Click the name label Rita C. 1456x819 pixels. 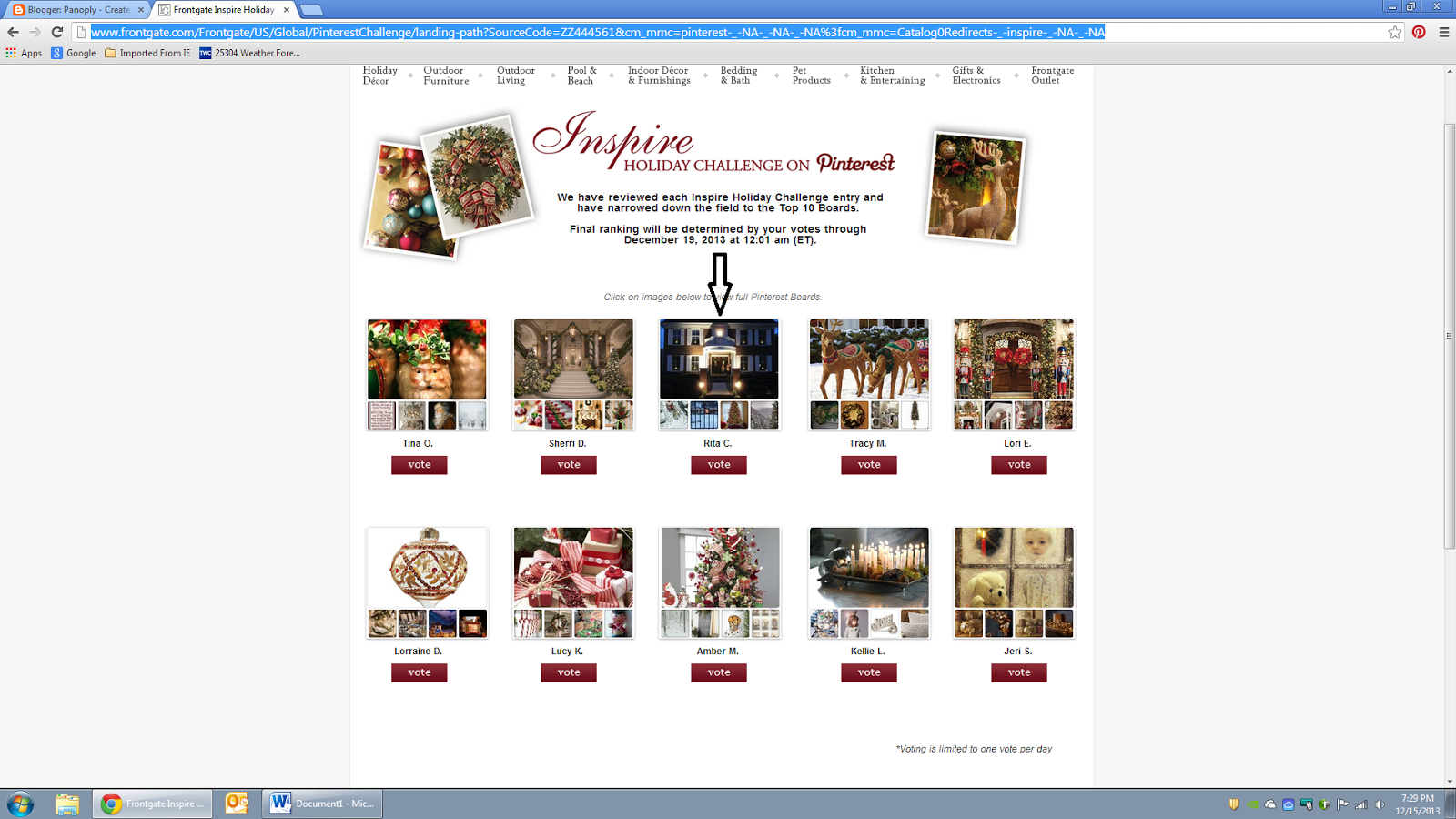(x=717, y=444)
